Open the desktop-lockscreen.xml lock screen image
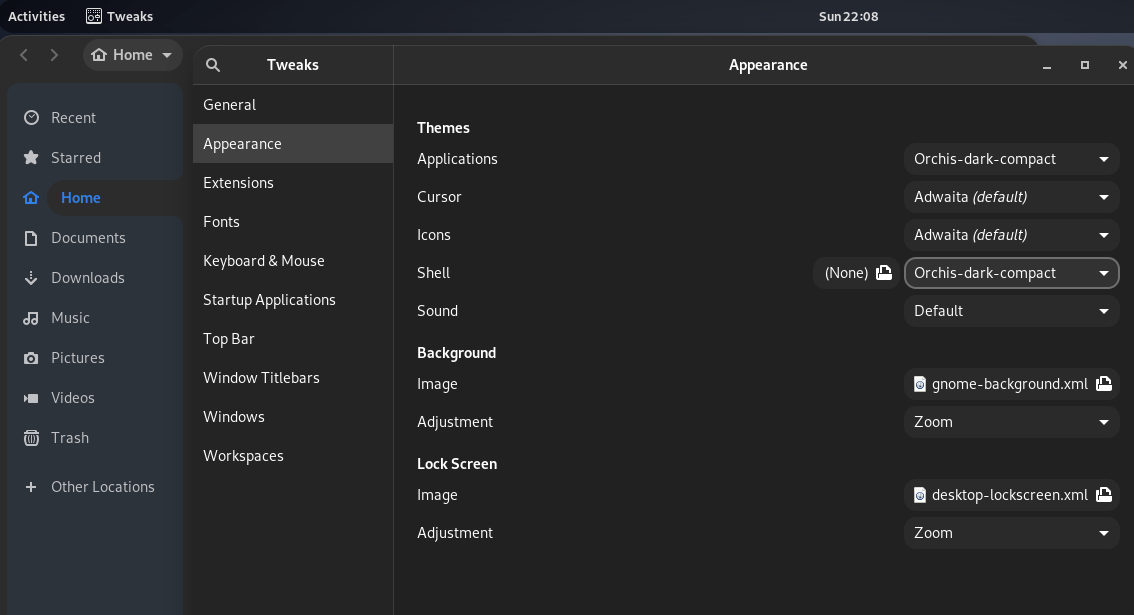This screenshot has width=1134, height=615. (x=1011, y=494)
